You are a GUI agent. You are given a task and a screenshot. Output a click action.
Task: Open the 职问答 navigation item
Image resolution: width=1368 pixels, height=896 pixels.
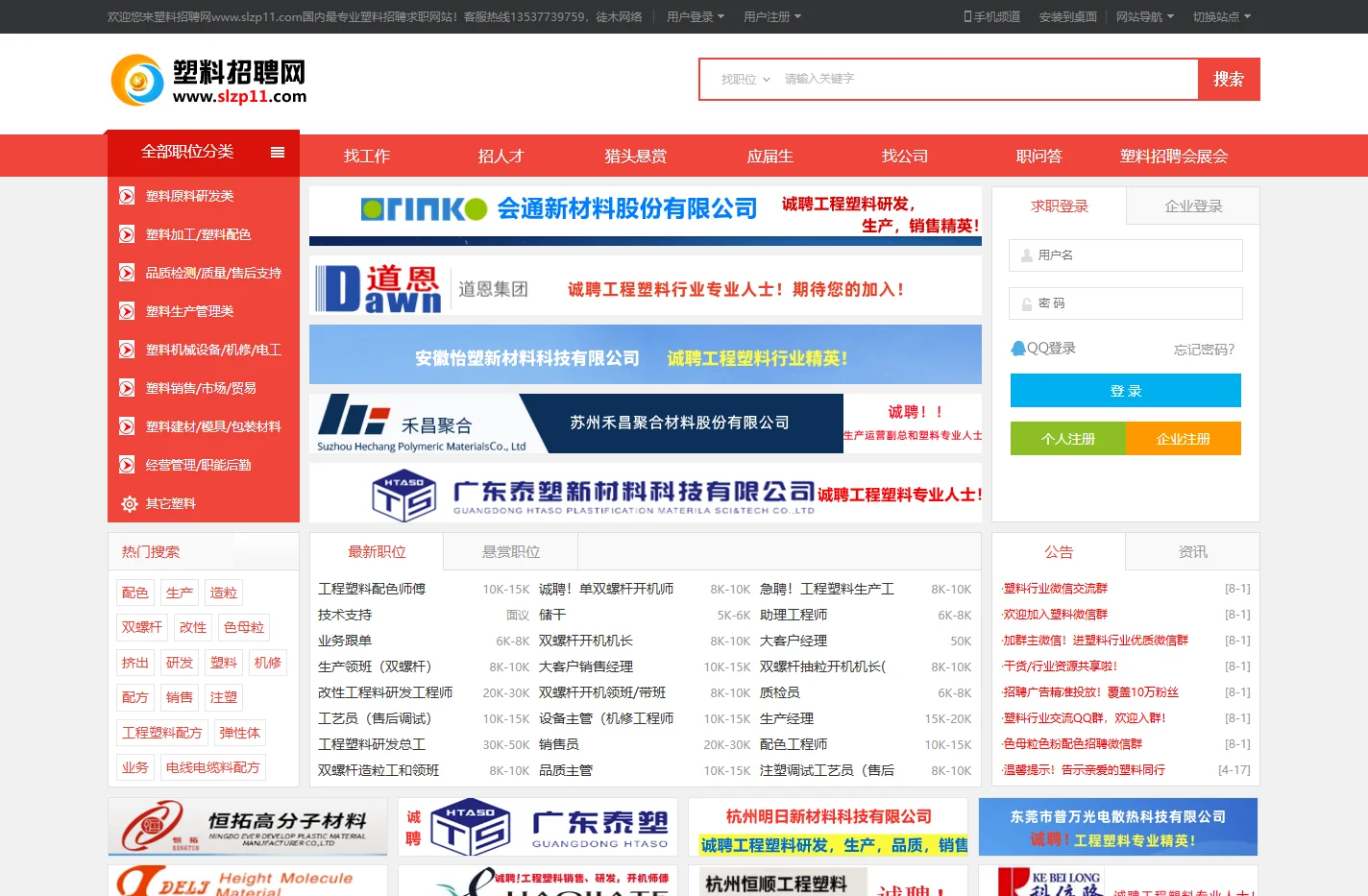point(1039,157)
